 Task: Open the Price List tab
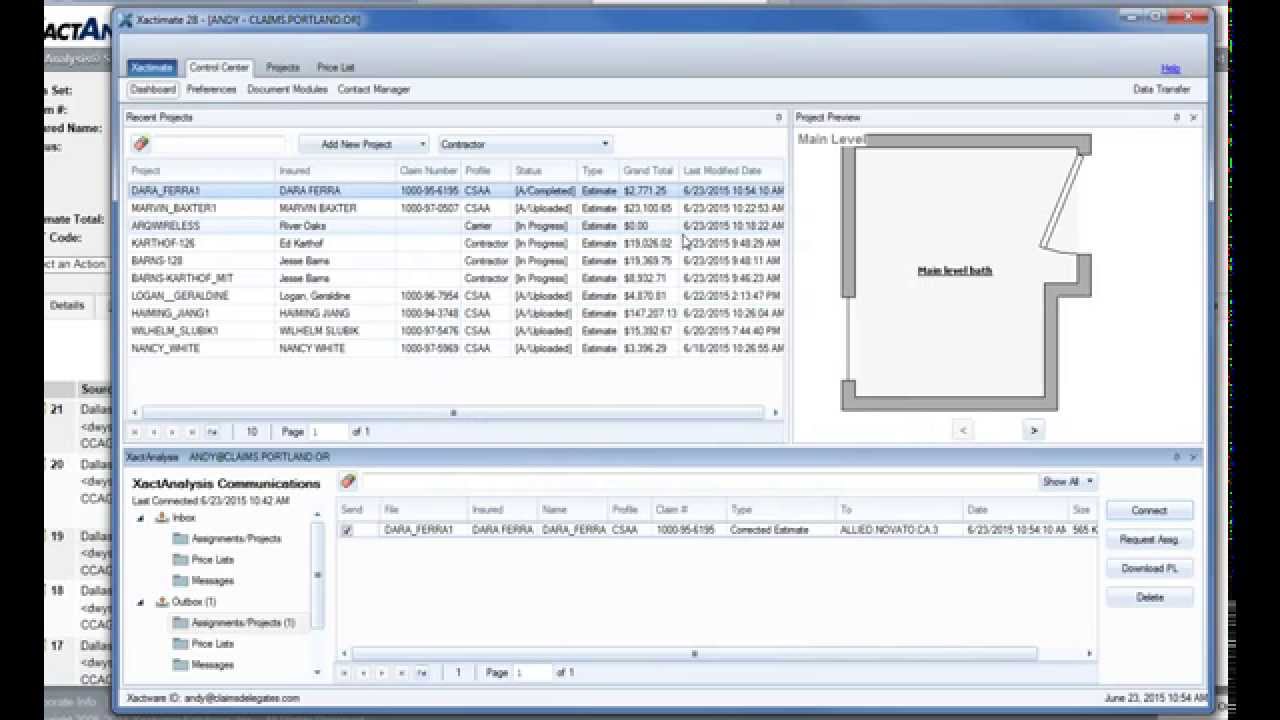pos(336,67)
